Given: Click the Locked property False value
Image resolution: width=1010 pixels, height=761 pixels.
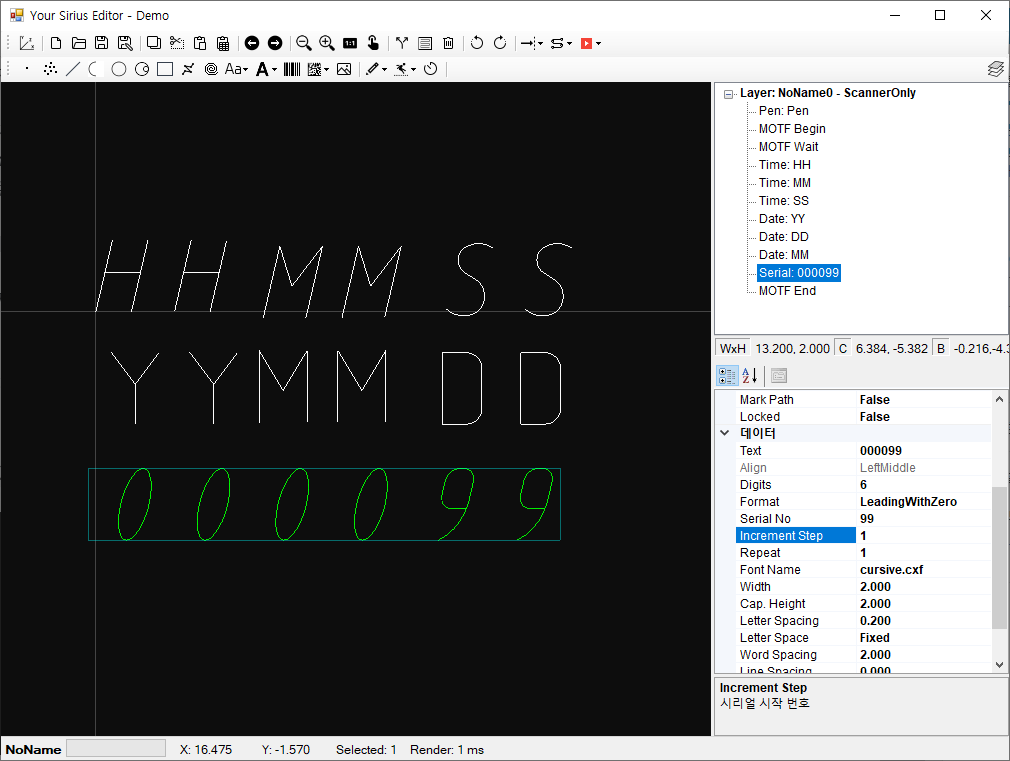Looking at the screenshot, I should 875,417.
